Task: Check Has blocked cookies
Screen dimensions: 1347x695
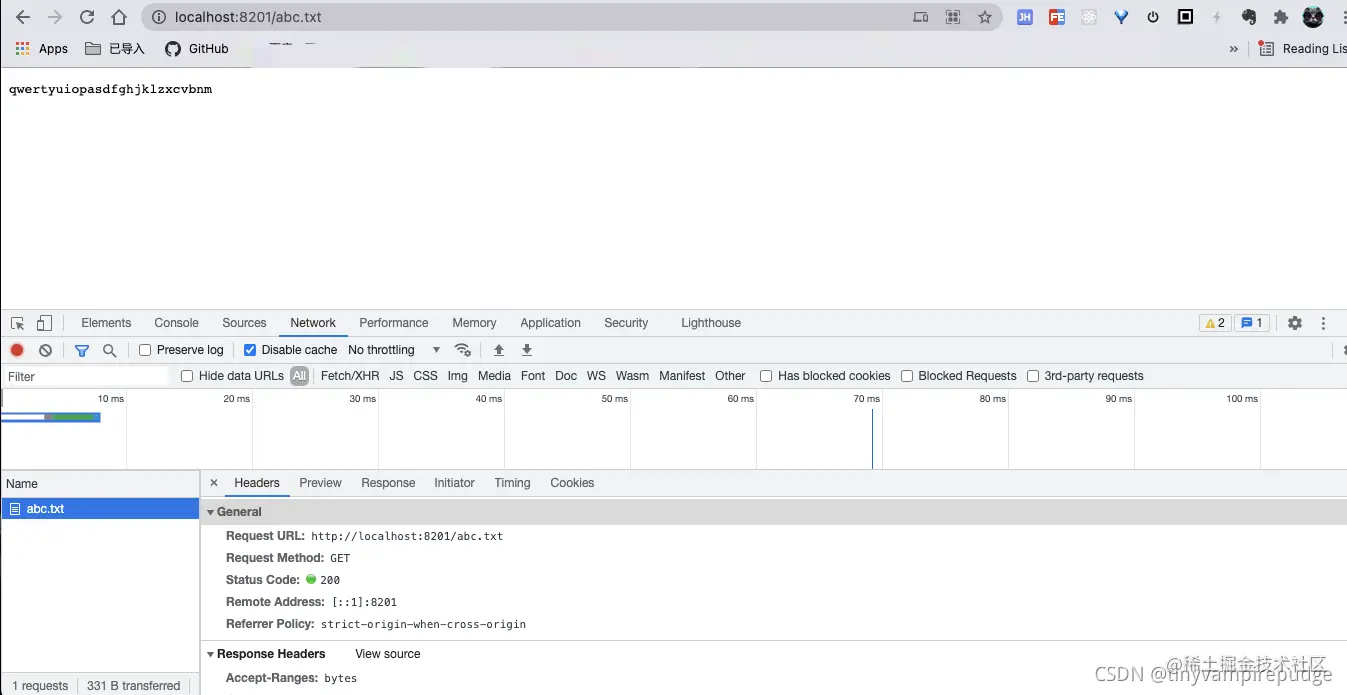Action: pyautogui.click(x=766, y=376)
